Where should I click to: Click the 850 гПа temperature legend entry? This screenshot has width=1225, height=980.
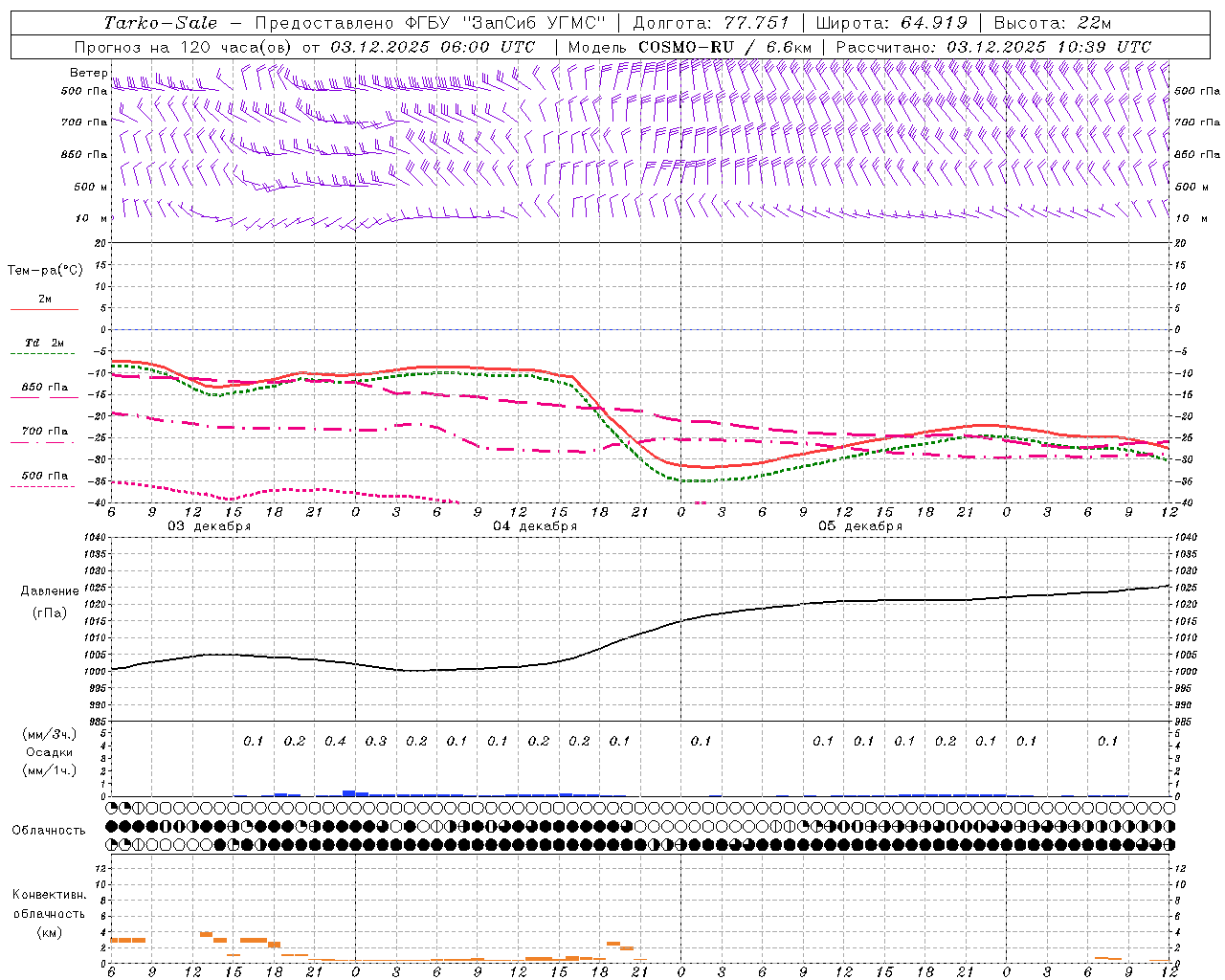click(44, 388)
